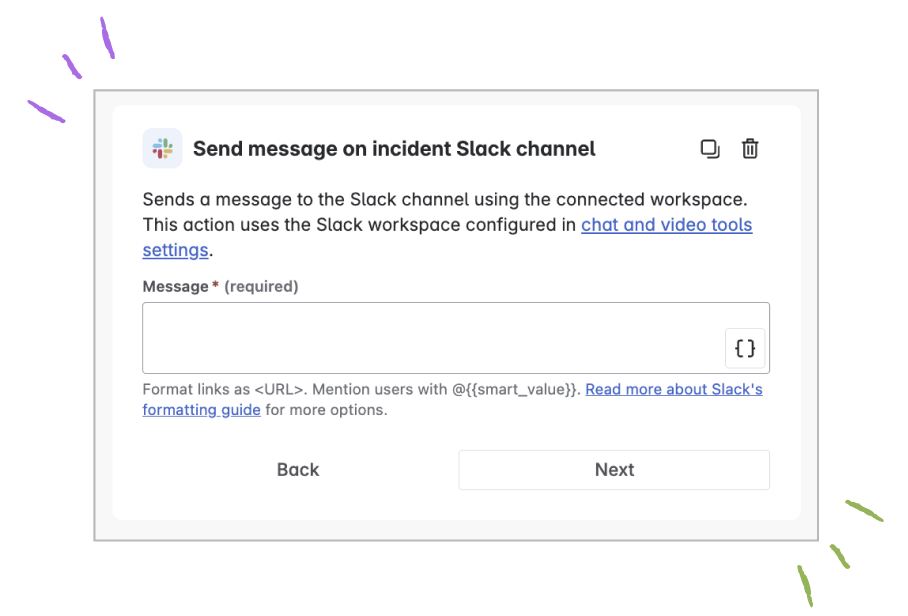Delete the action with the trash icon
Screen dimensions: 908x616
coord(750,149)
